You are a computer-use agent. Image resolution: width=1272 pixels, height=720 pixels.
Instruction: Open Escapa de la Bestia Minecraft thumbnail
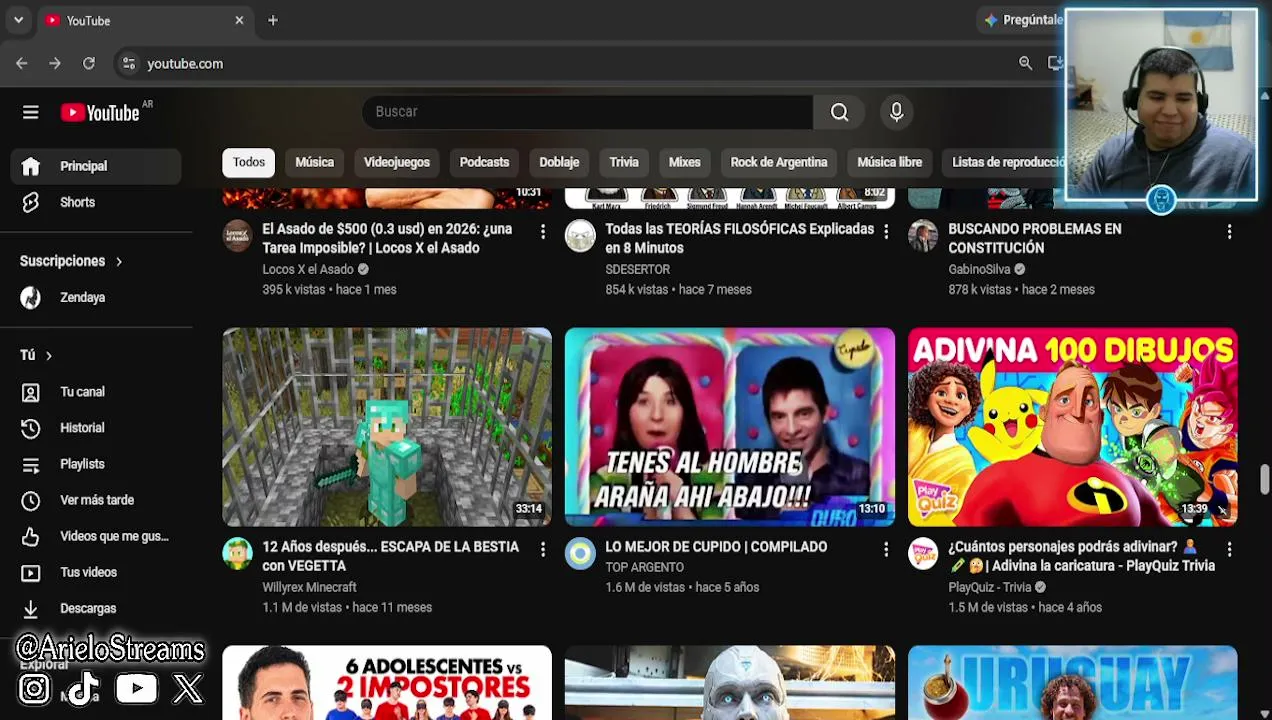(x=387, y=427)
